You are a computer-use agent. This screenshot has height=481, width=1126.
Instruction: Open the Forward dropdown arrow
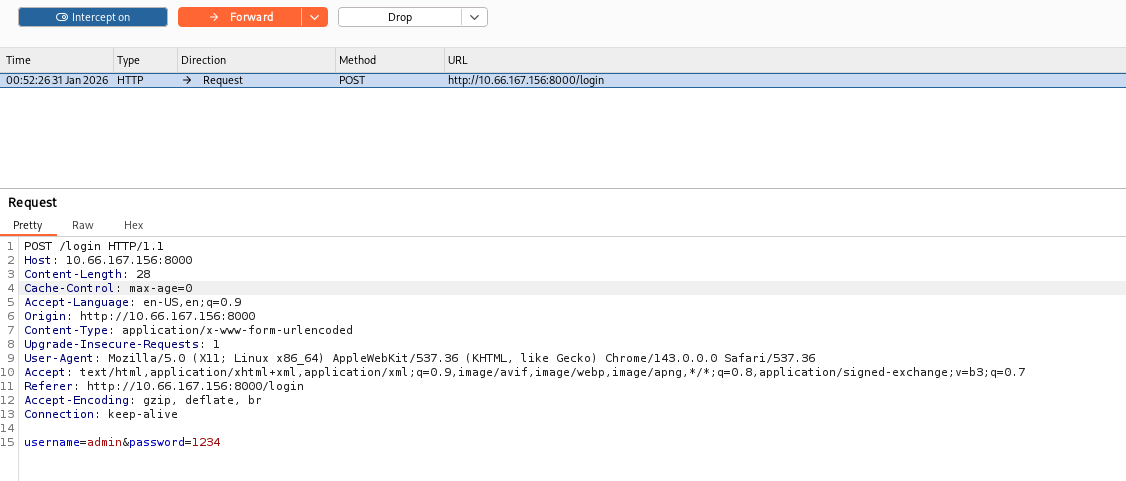tap(315, 17)
